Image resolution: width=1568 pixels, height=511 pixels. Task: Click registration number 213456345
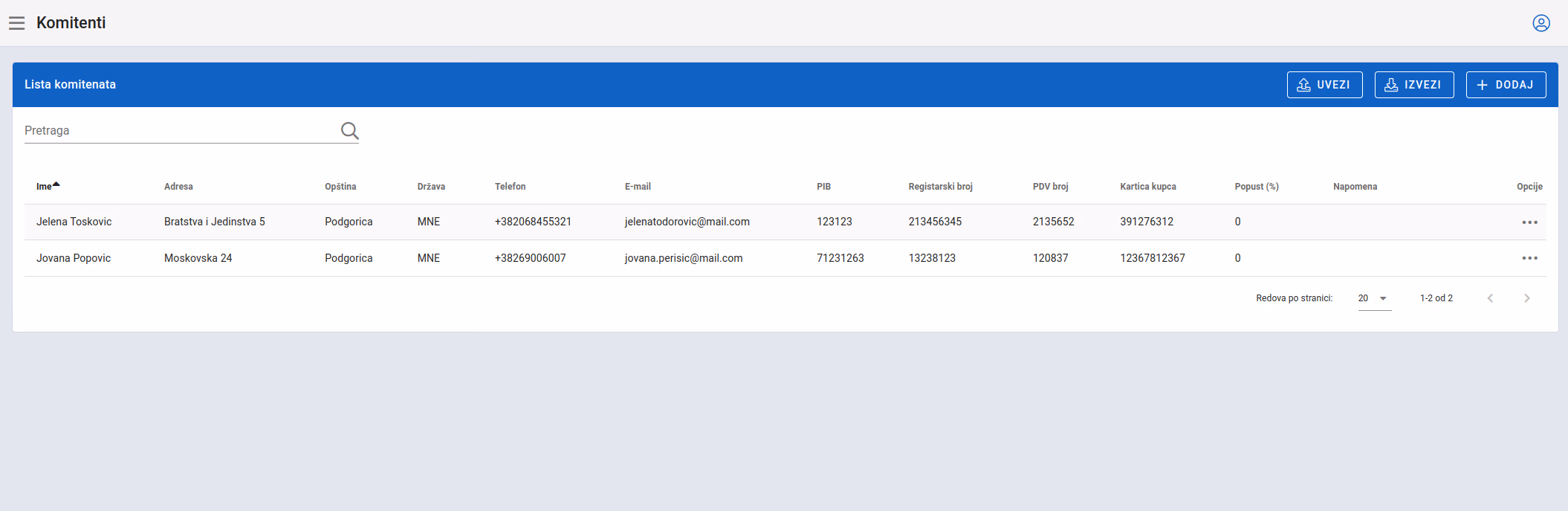[935, 222]
